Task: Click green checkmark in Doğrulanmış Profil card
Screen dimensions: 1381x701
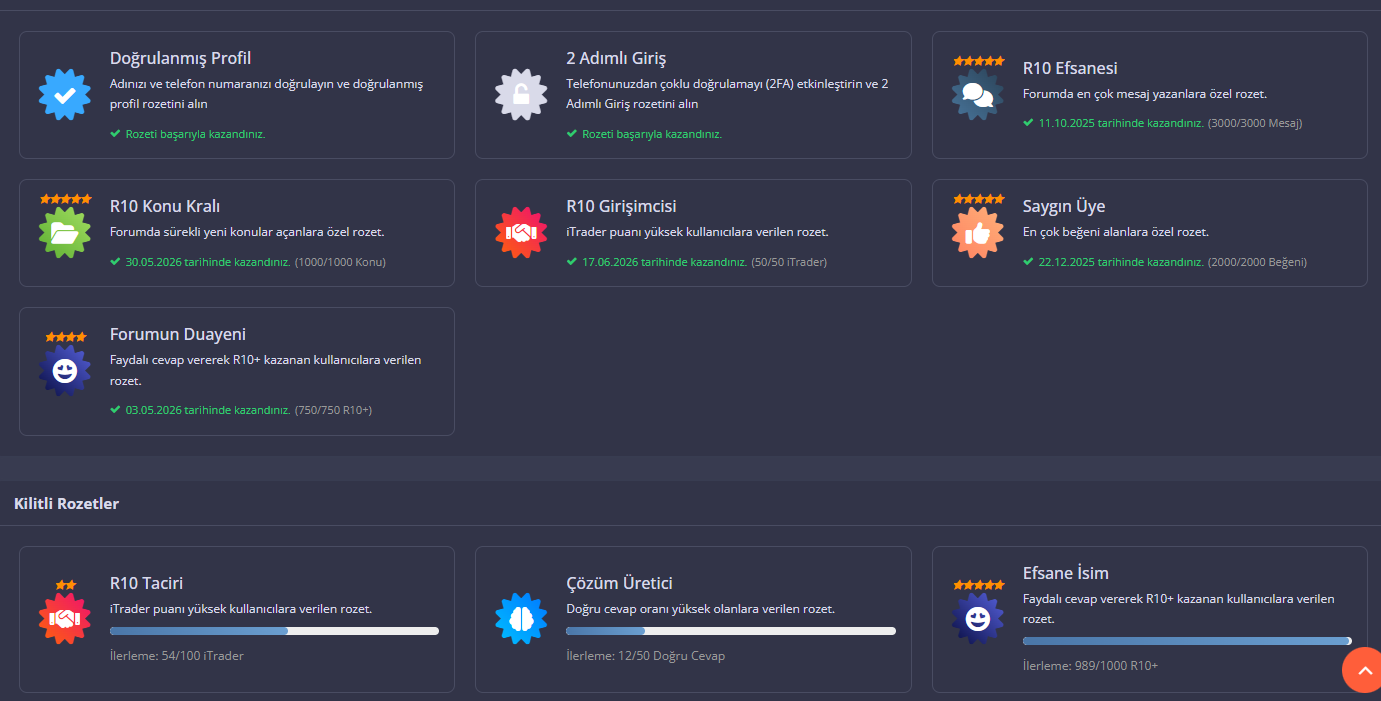Action: coord(115,133)
